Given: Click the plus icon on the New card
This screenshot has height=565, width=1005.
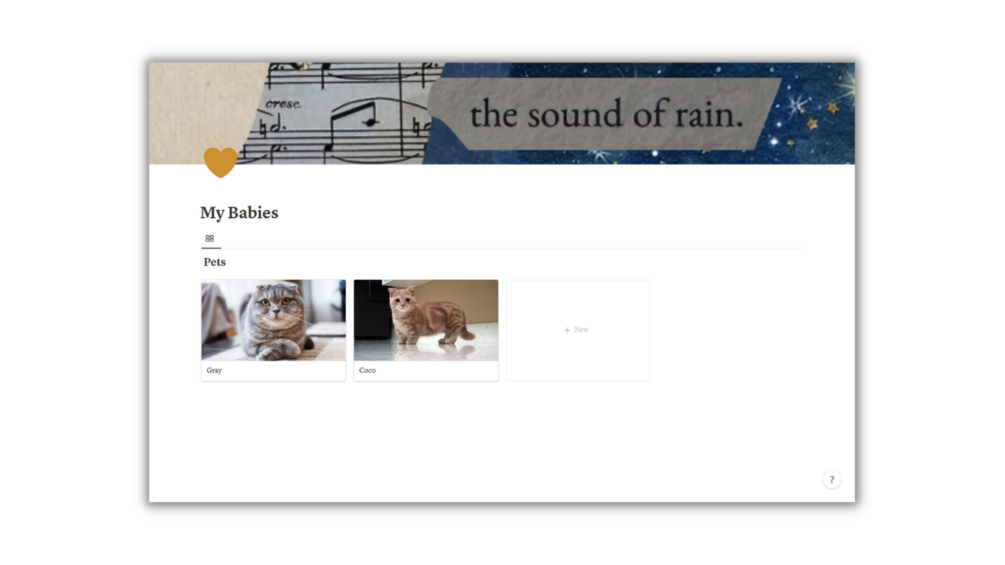Looking at the screenshot, I should coord(567,330).
